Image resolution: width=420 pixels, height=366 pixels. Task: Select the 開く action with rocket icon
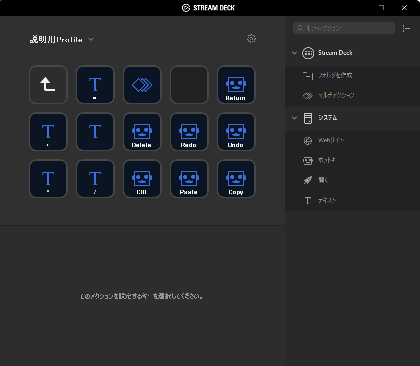pos(353,180)
